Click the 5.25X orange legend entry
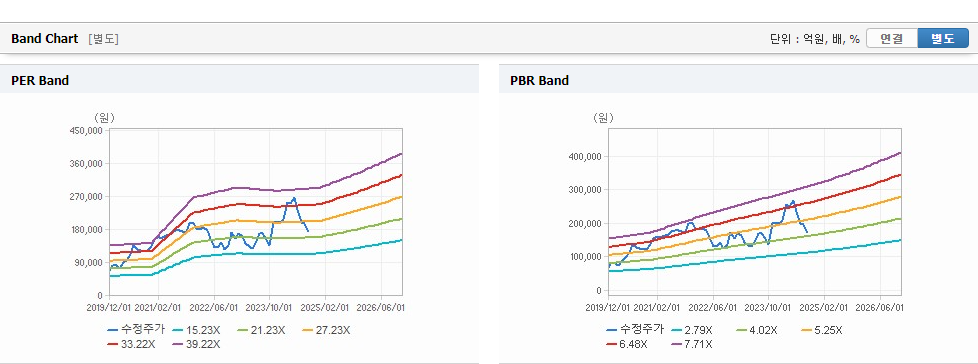The height and width of the screenshot is (364, 978). point(822,330)
